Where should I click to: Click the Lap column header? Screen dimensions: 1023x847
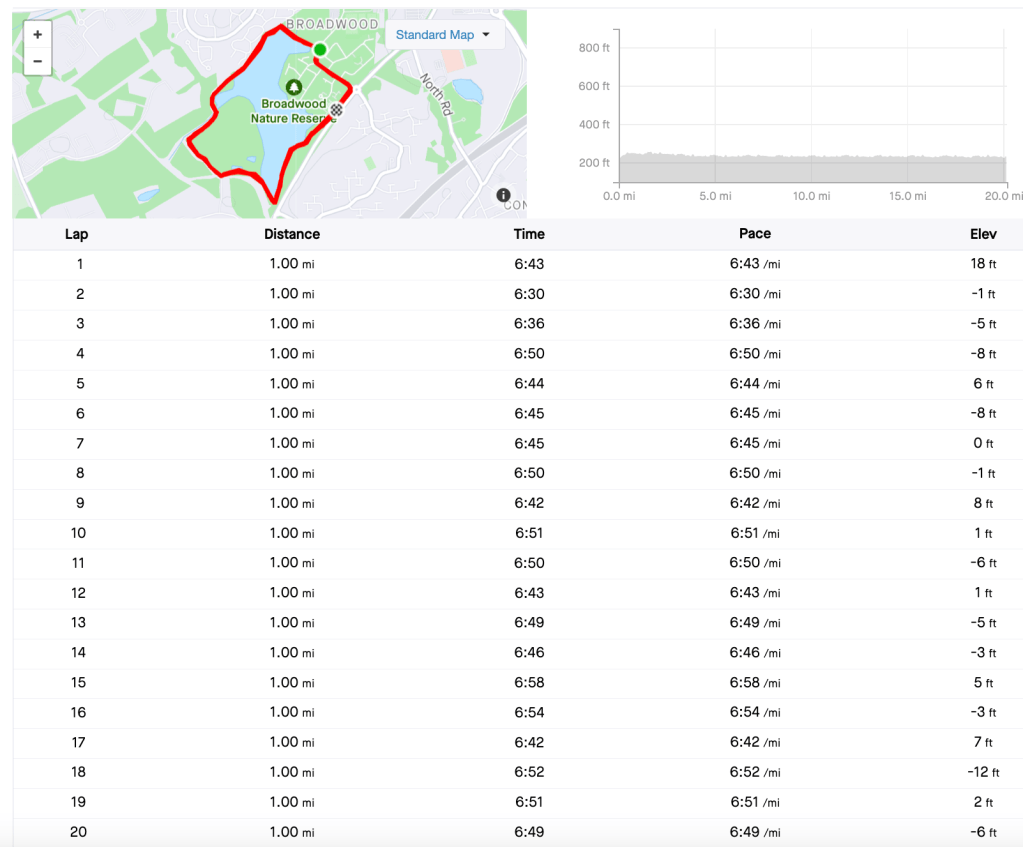(76, 234)
